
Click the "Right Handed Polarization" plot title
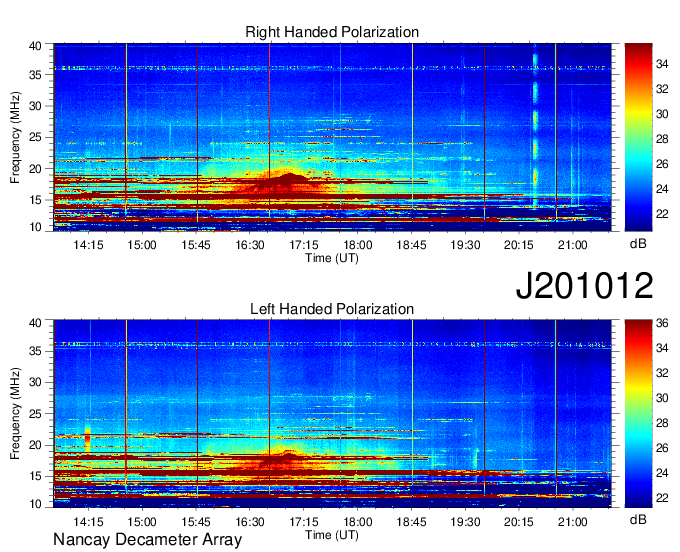(332, 32)
